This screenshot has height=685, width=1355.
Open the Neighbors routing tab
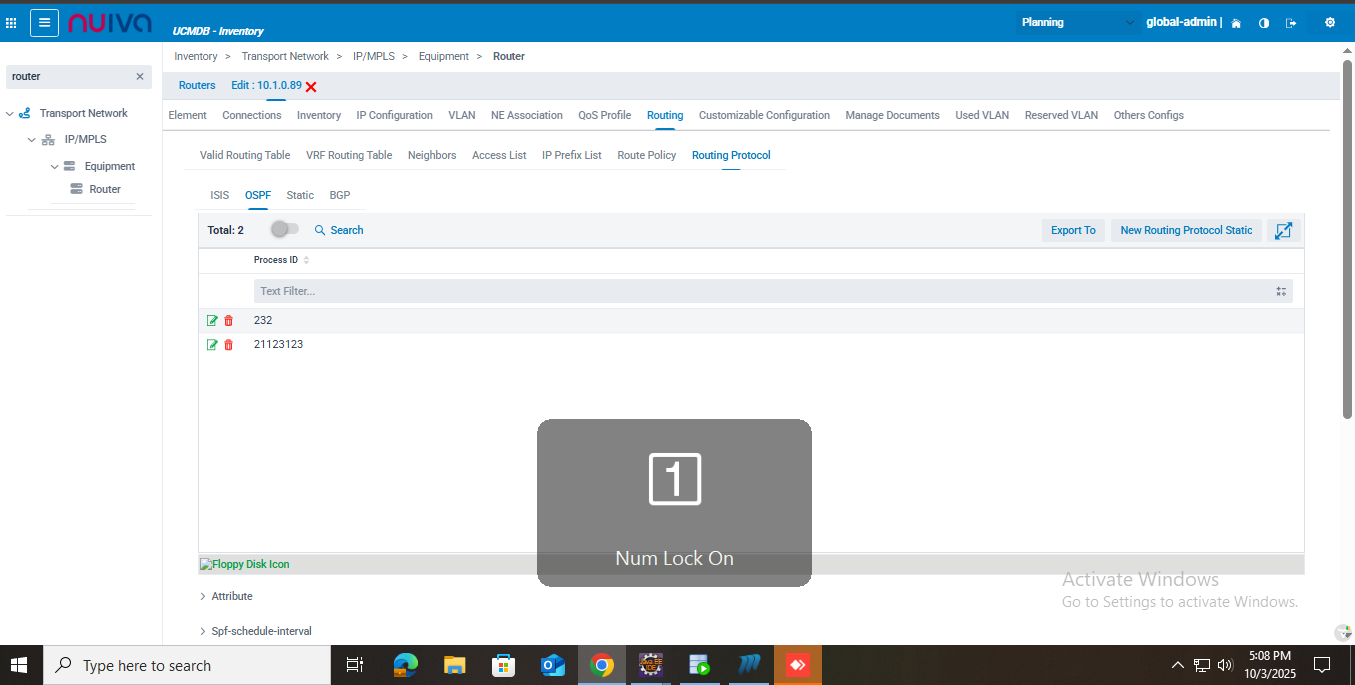click(432, 156)
